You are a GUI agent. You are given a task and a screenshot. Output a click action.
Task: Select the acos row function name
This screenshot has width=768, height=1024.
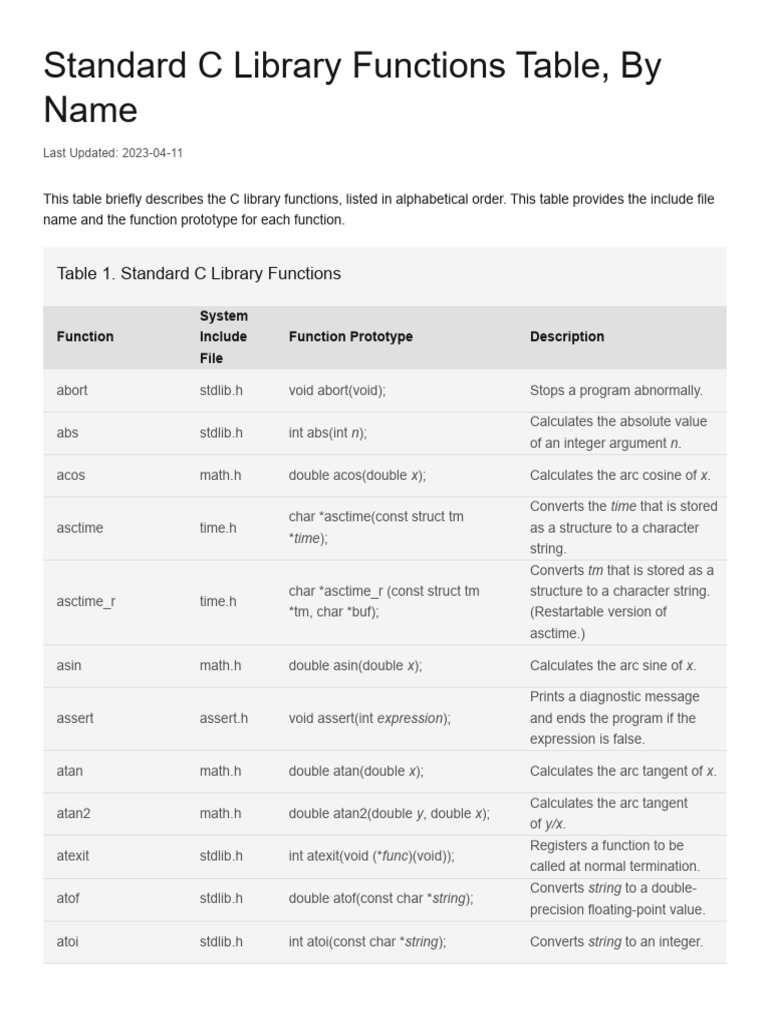[71, 475]
